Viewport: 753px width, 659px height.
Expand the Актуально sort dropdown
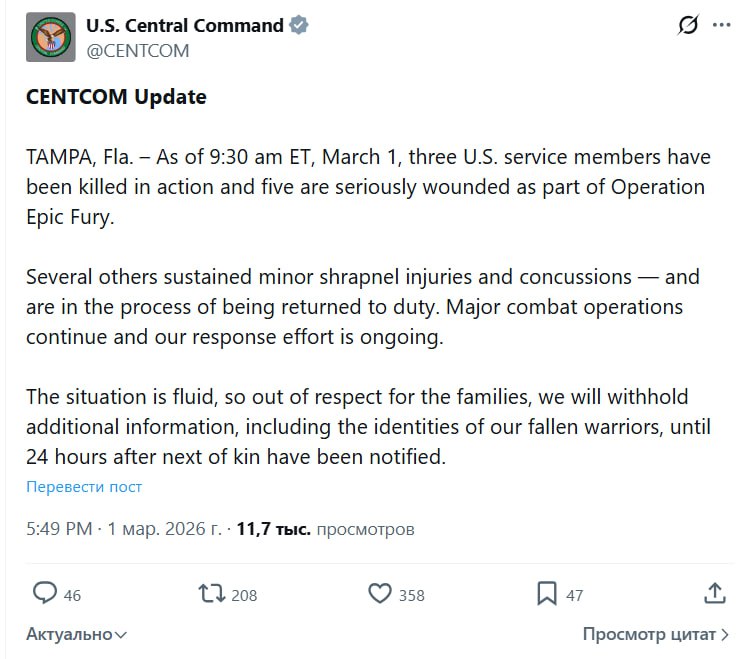pyautogui.click(x=76, y=634)
